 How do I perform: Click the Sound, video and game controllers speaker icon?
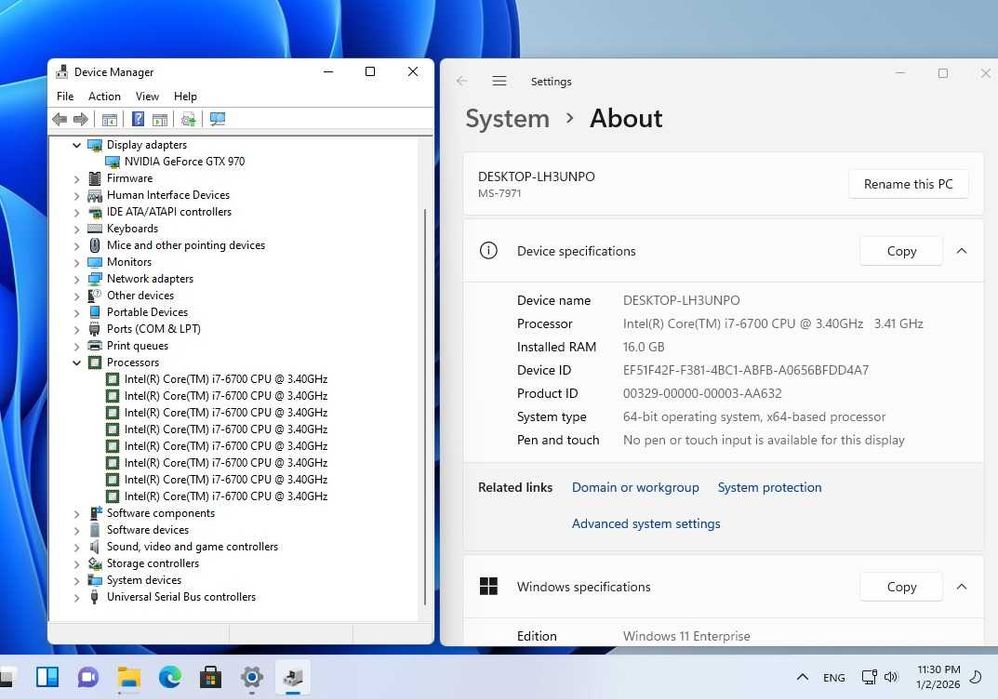pyautogui.click(x=95, y=547)
